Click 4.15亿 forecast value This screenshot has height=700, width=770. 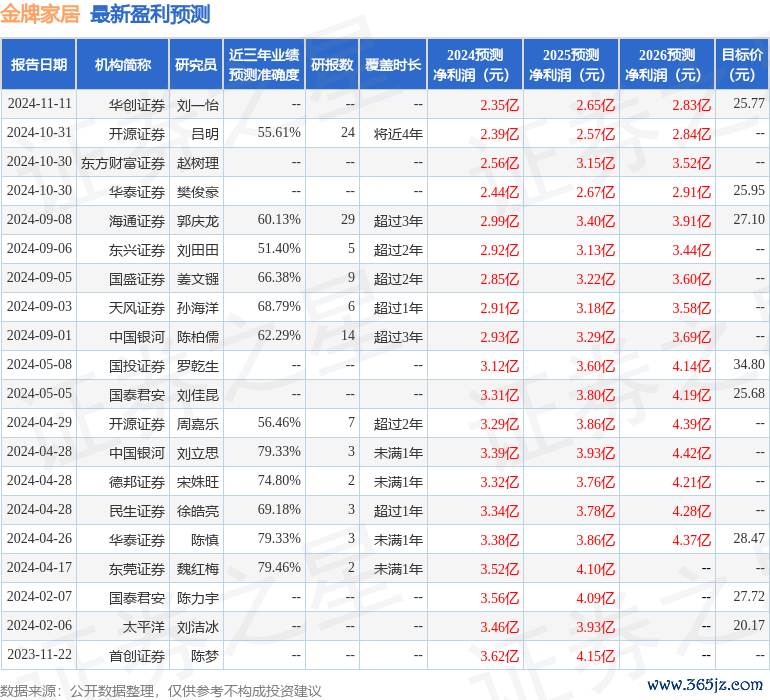595,656
